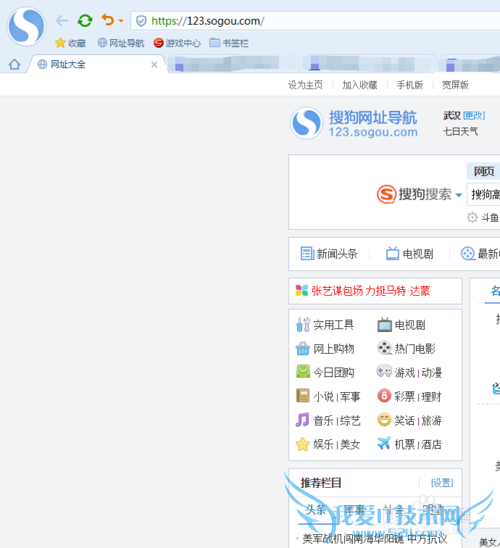Click the red ball 彩票 icon
The width and height of the screenshot is (500, 548).
(x=384, y=396)
